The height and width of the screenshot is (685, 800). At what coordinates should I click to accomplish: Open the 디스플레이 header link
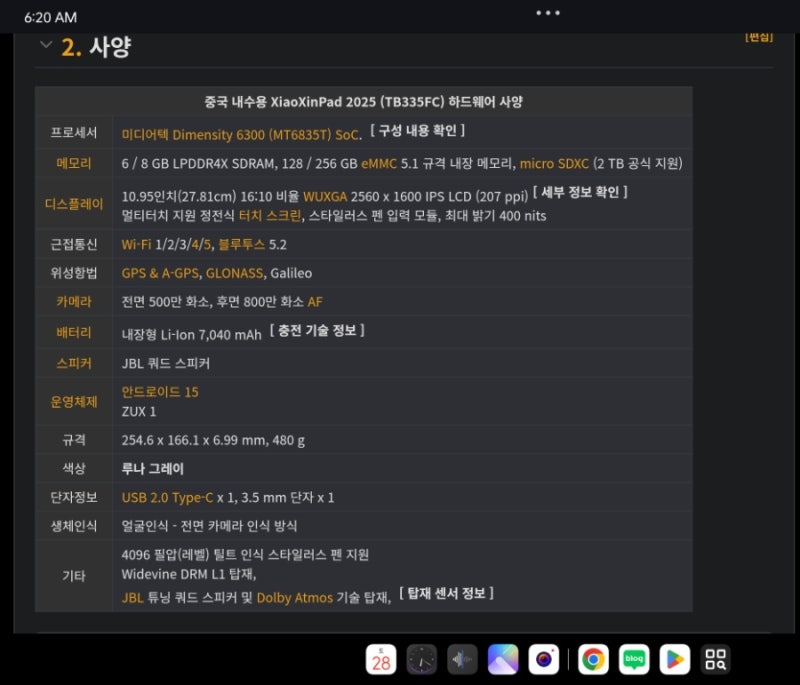[74, 205]
